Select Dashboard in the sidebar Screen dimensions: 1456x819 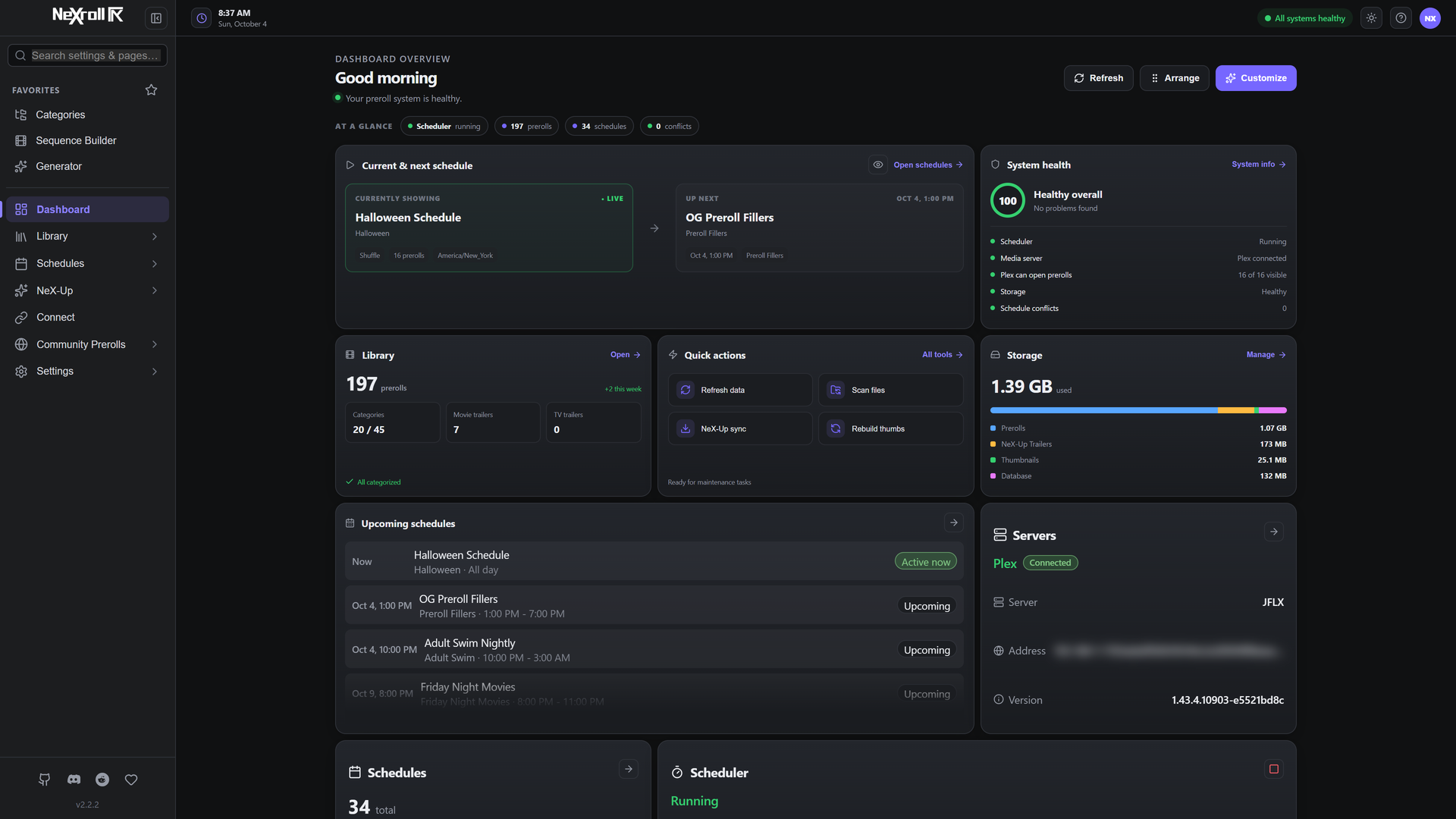point(88,209)
